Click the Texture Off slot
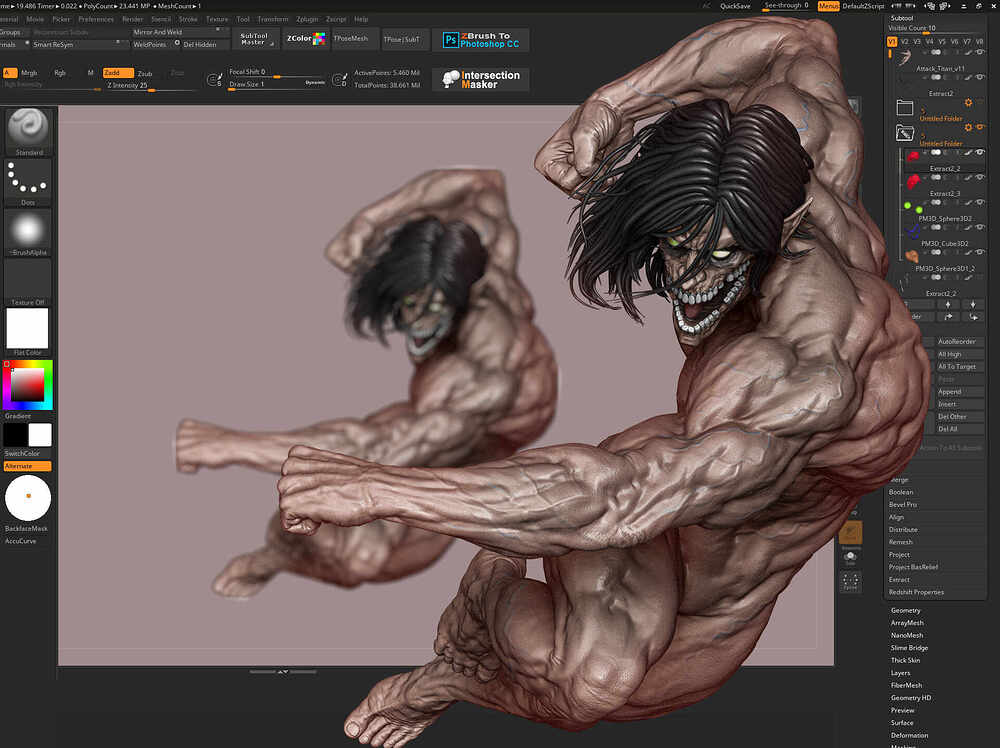Viewport: 1000px width, 748px height. coord(27,282)
